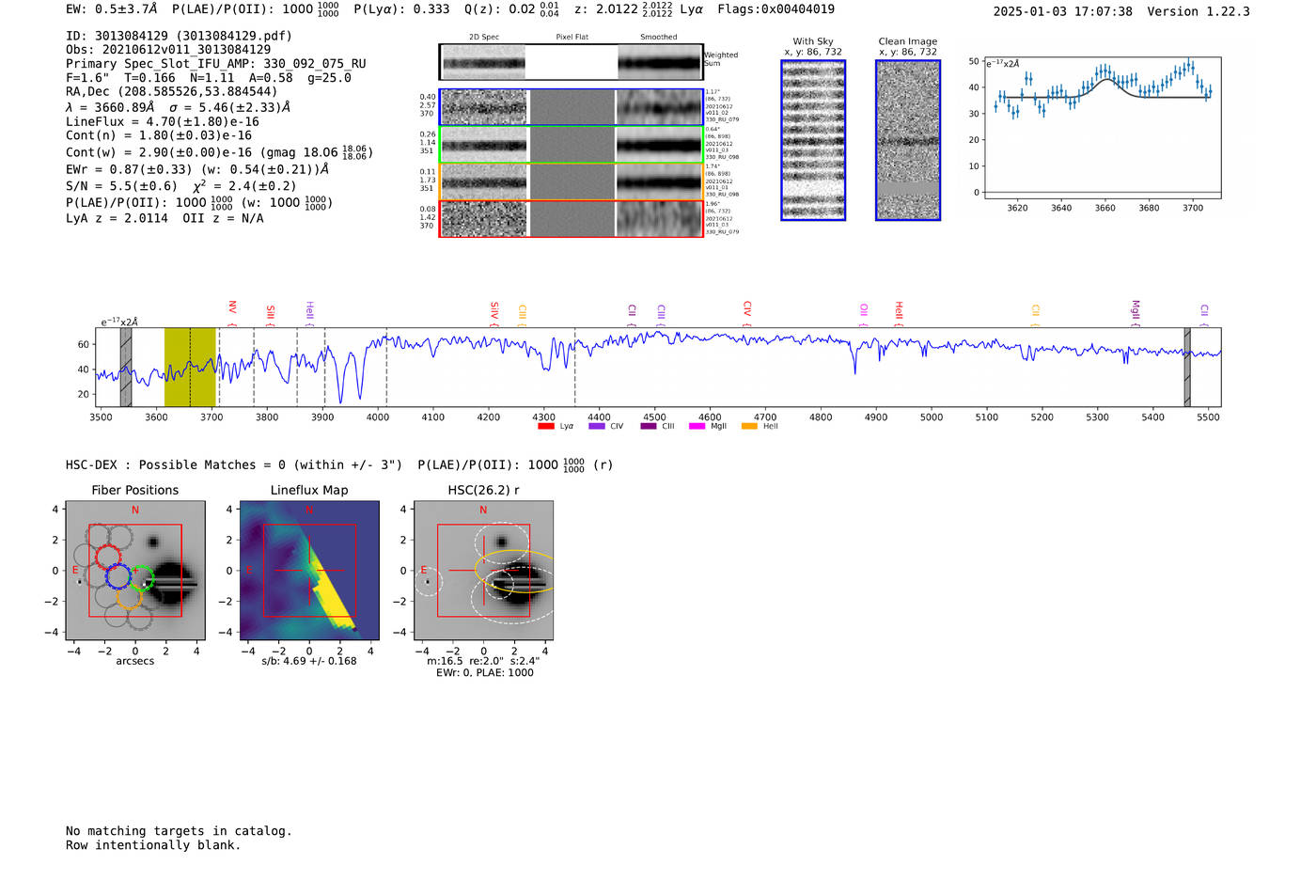Click the MgII magenta legend swatch
Image resolution: width=1316 pixels, height=896 pixels.
click(x=697, y=426)
